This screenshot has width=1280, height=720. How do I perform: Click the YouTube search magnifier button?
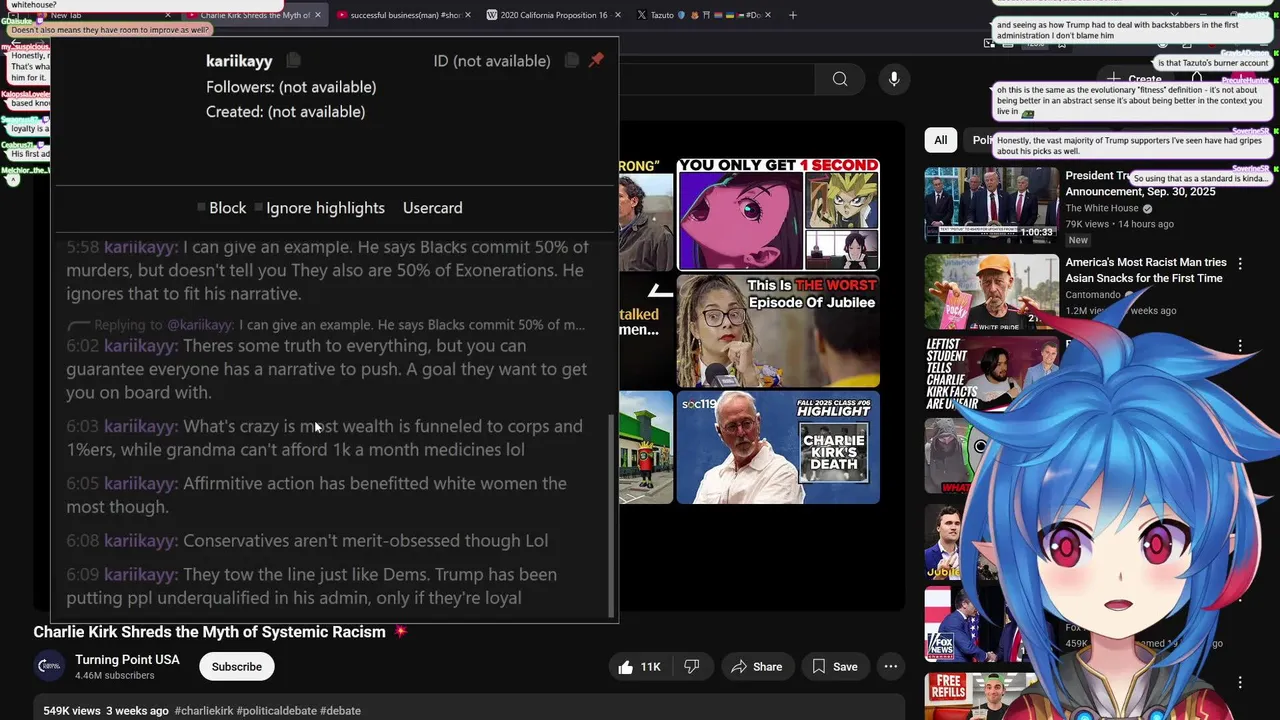(x=840, y=79)
